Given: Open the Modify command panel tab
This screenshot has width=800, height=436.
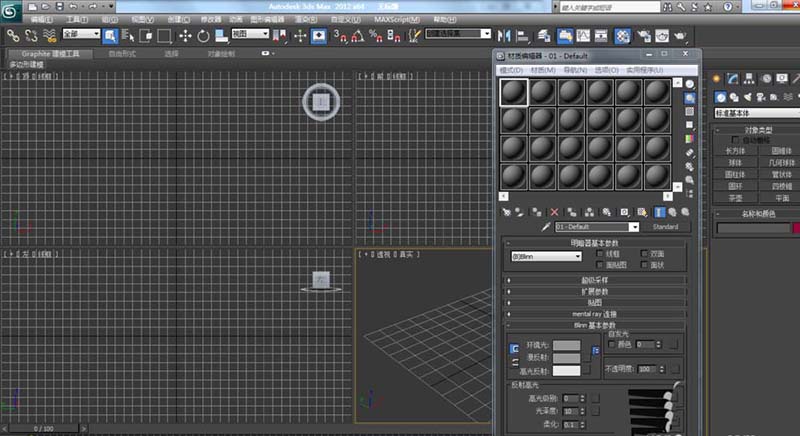Looking at the screenshot, I should pyautogui.click(x=733, y=79).
